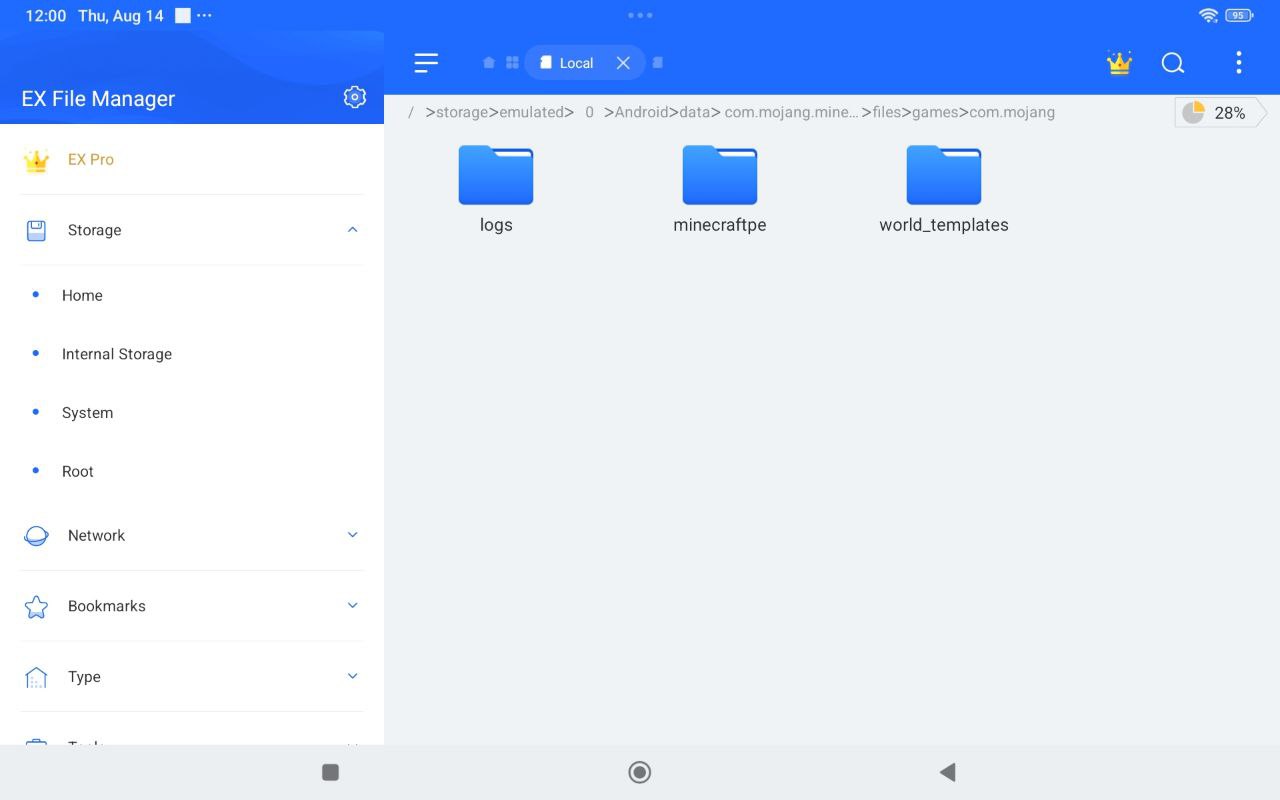Tap the hamburger menu icon
1280x800 pixels.
[x=426, y=63]
